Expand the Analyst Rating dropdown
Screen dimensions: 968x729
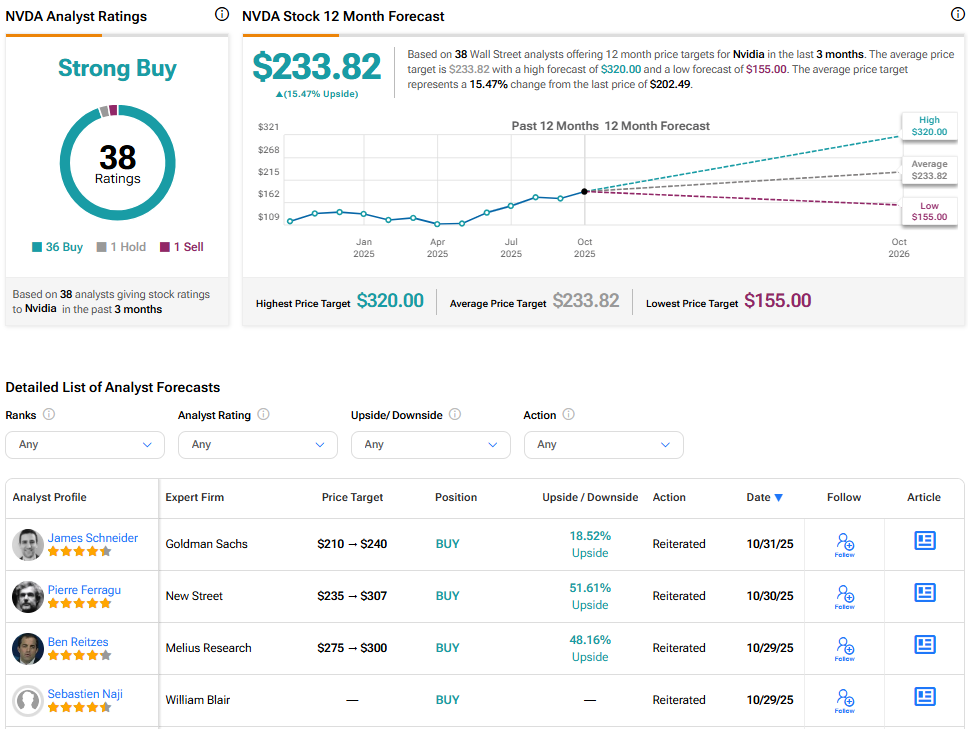pyautogui.click(x=257, y=445)
